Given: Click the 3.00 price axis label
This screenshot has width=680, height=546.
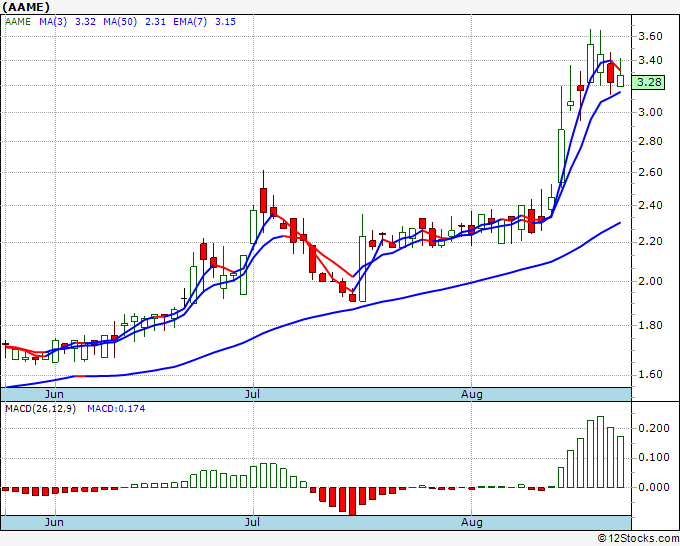Looking at the screenshot, I should [x=651, y=112].
